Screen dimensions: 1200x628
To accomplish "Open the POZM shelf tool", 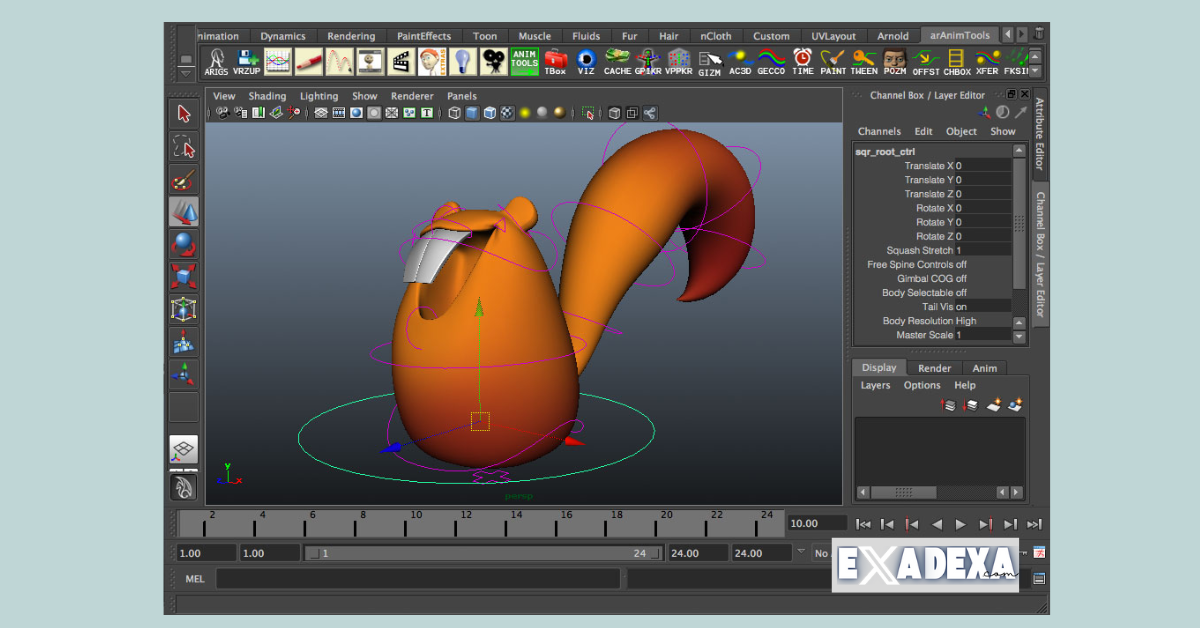I will pyautogui.click(x=895, y=58).
